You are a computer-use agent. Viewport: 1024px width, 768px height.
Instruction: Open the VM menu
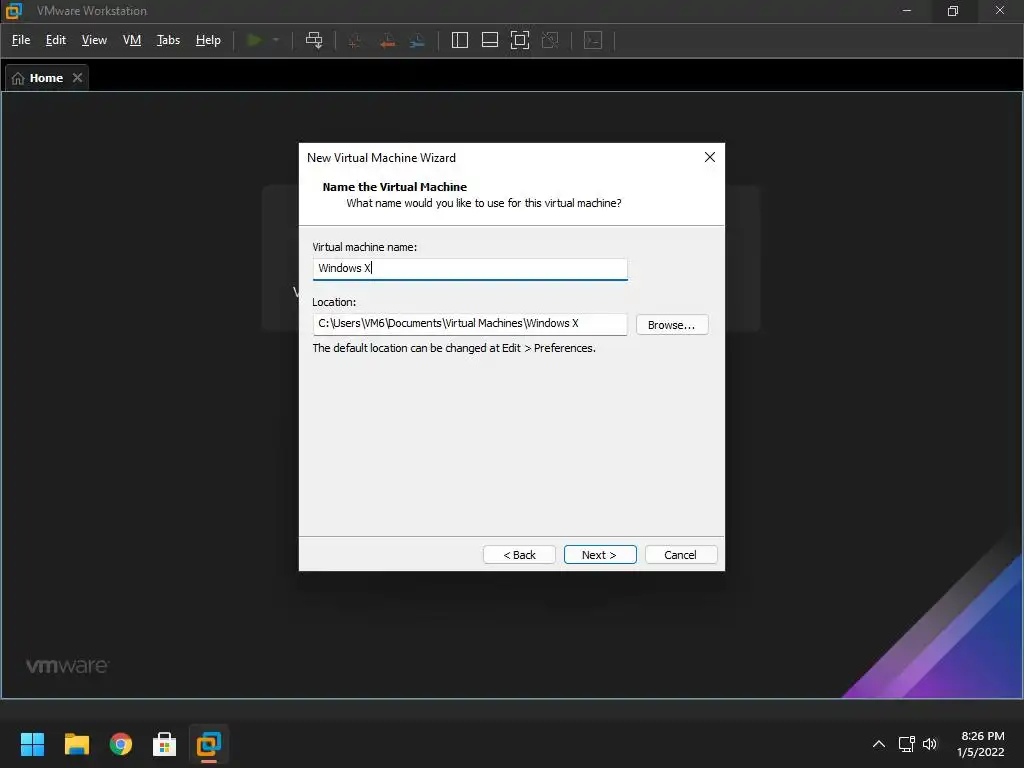(132, 40)
